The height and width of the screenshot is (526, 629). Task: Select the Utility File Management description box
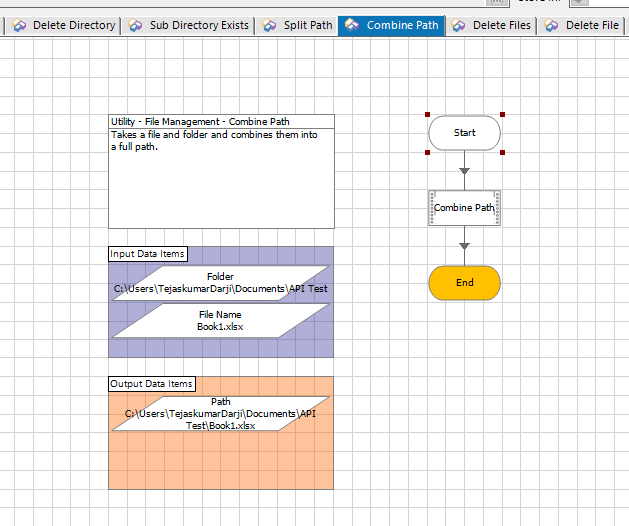click(221, 180)
